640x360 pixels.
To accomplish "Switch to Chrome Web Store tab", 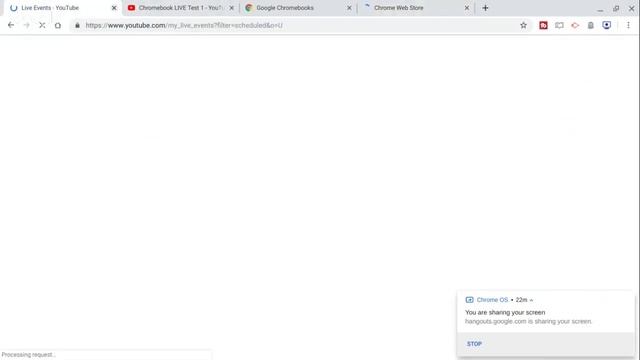I will 416,8.
